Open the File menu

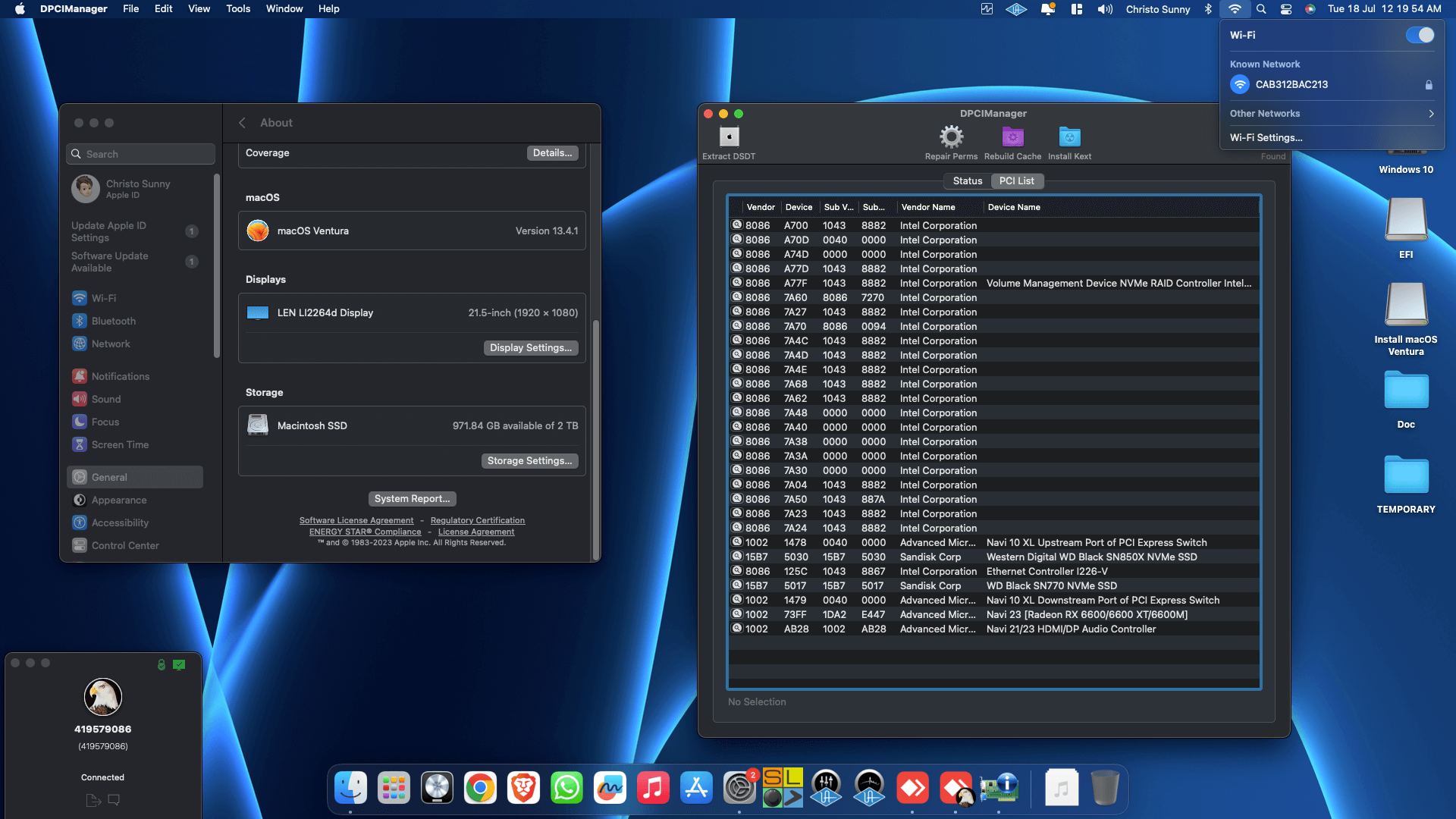(x=130, y=9)
